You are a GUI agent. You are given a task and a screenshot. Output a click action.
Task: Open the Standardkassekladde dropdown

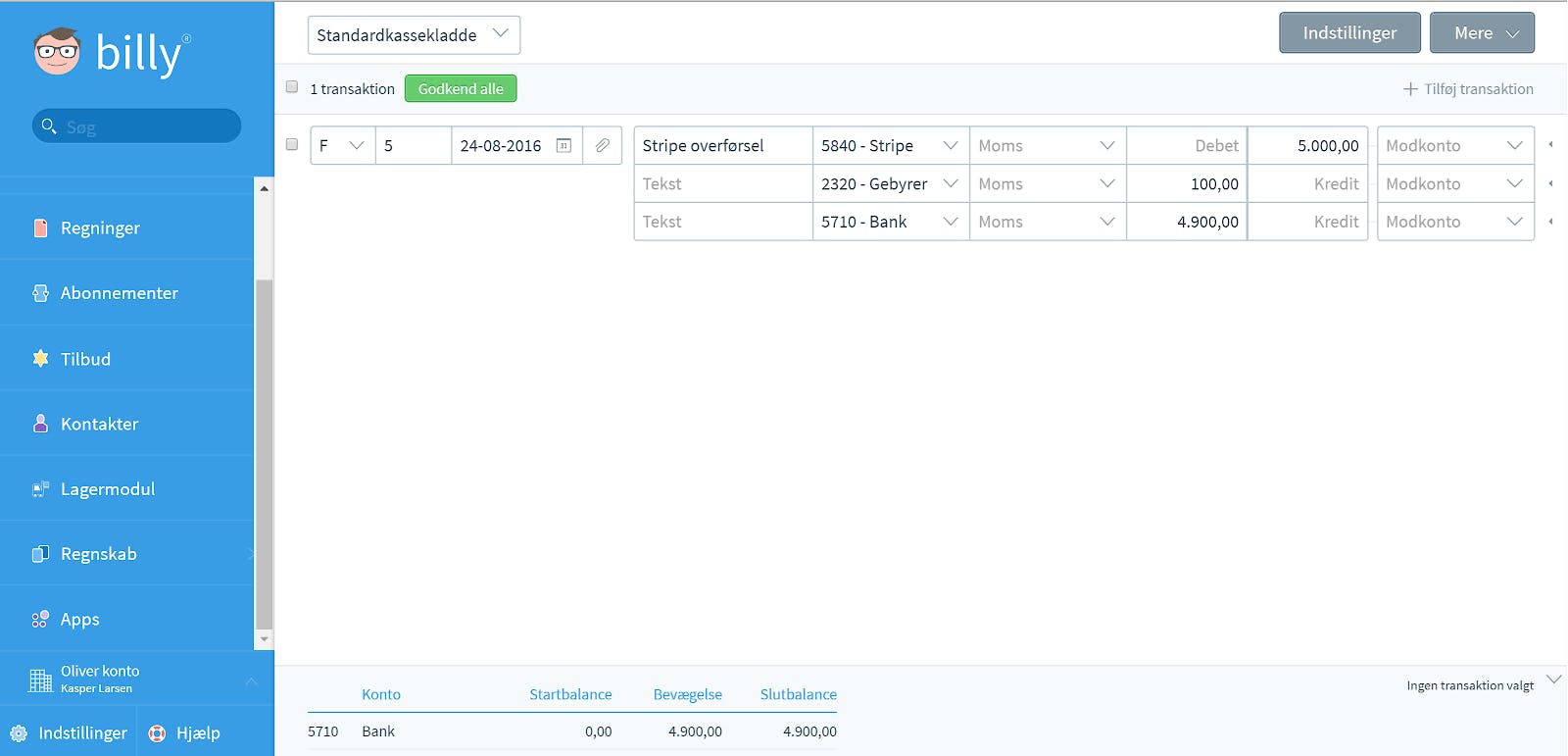[x=414, y=35]
